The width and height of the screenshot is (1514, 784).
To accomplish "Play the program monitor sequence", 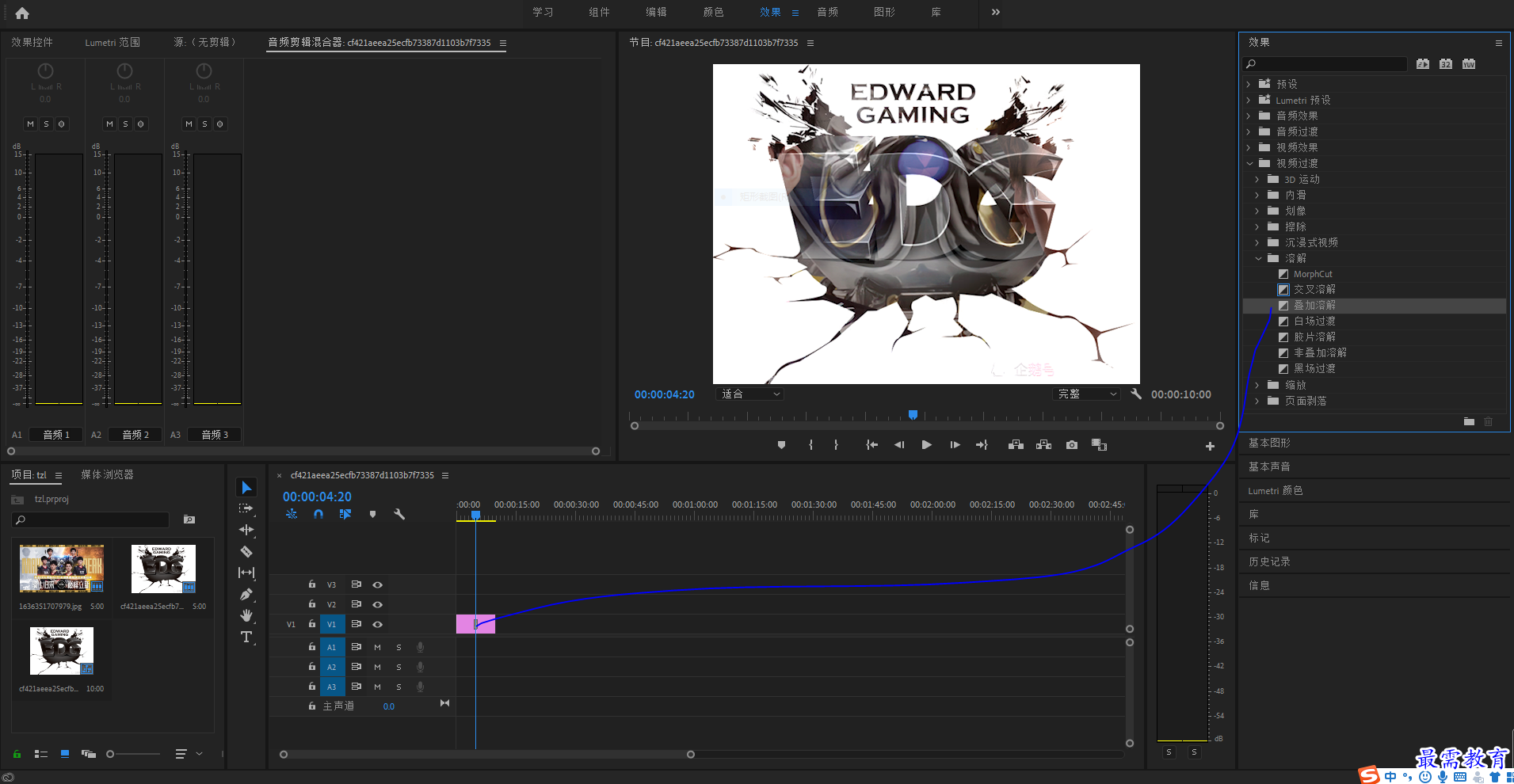I will click(x=926, y=445).
